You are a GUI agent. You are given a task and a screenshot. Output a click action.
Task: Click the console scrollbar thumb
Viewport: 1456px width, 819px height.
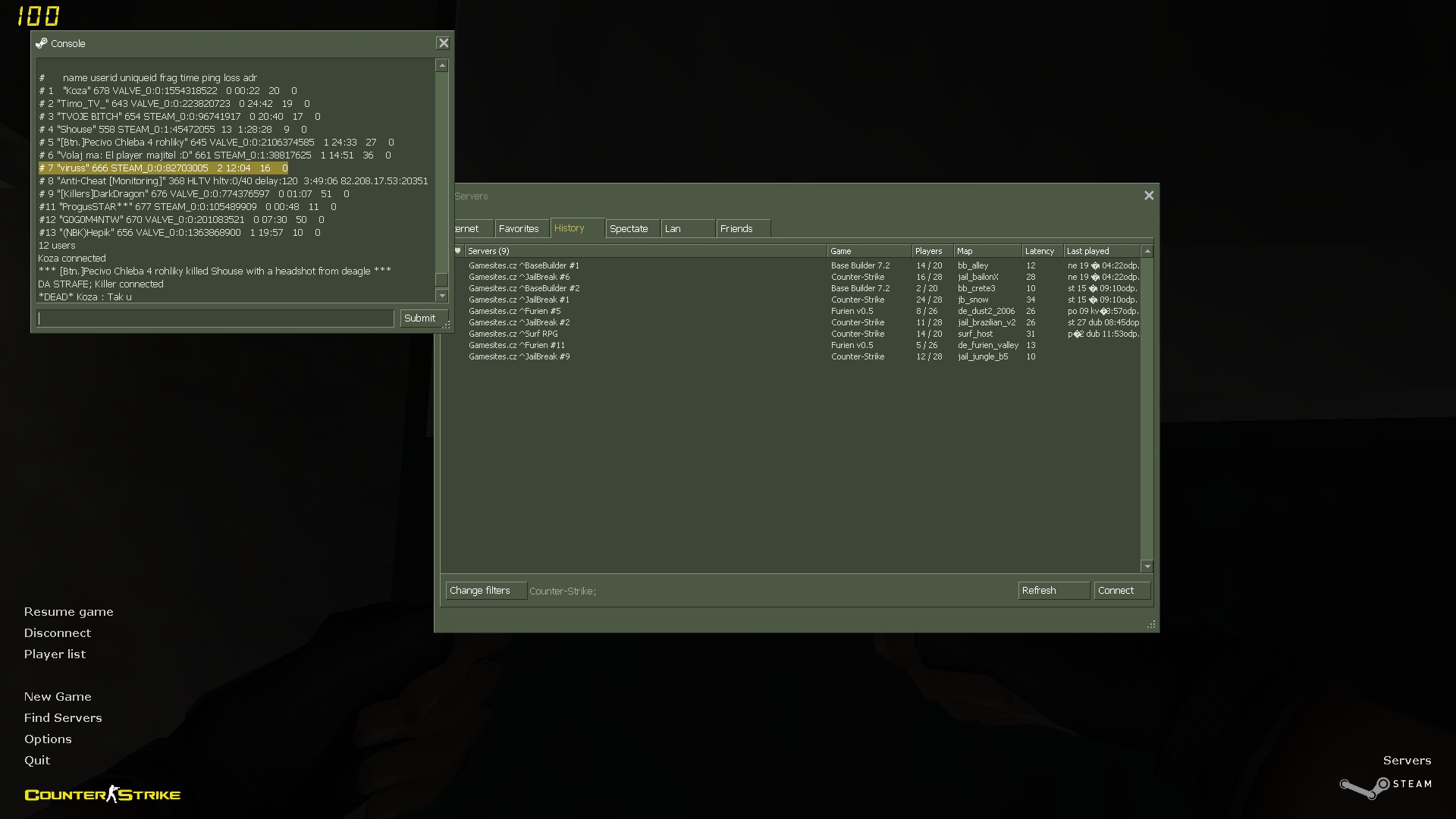point(442,280)
